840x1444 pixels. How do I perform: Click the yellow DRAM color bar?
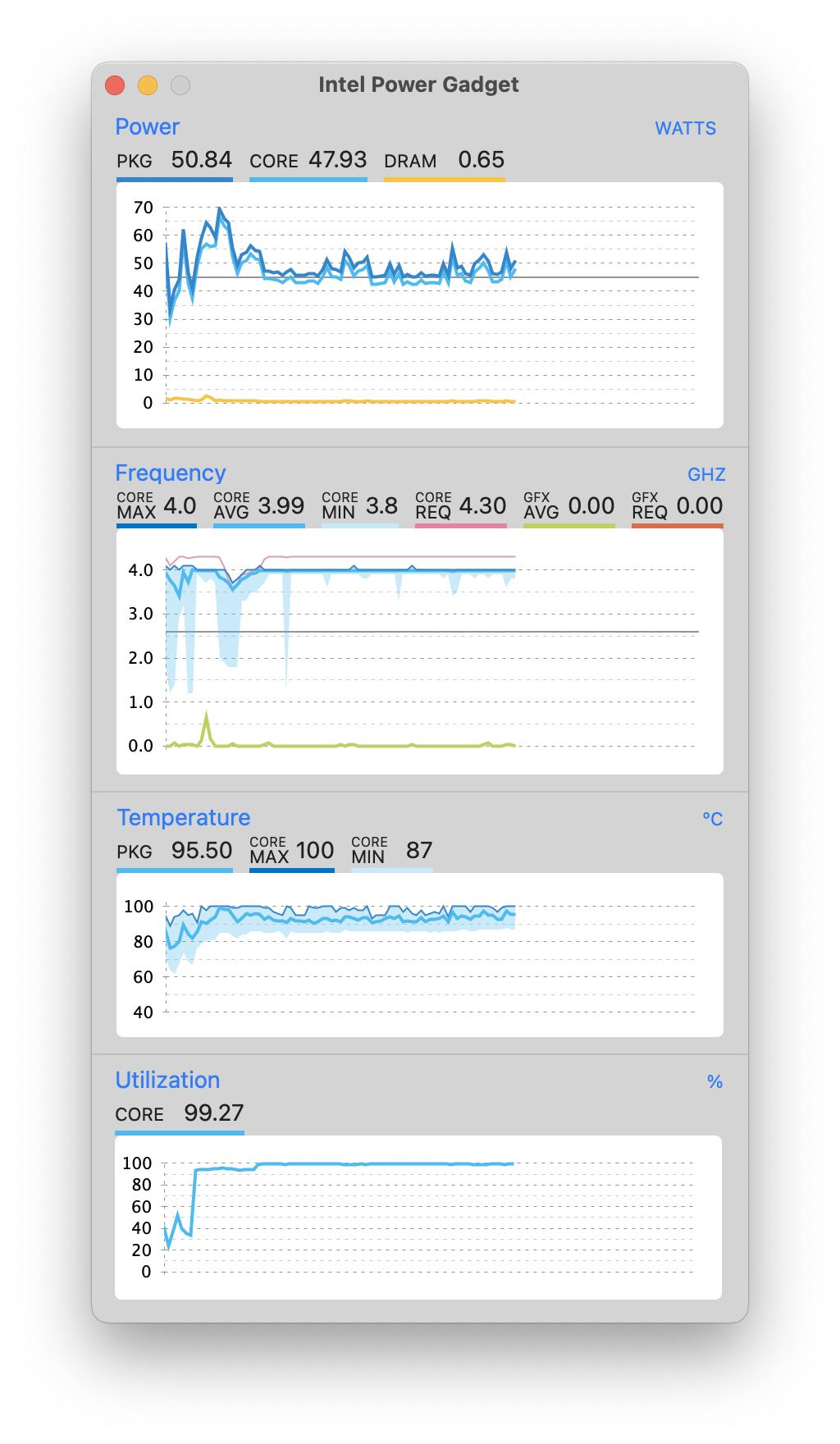[444, 179]
